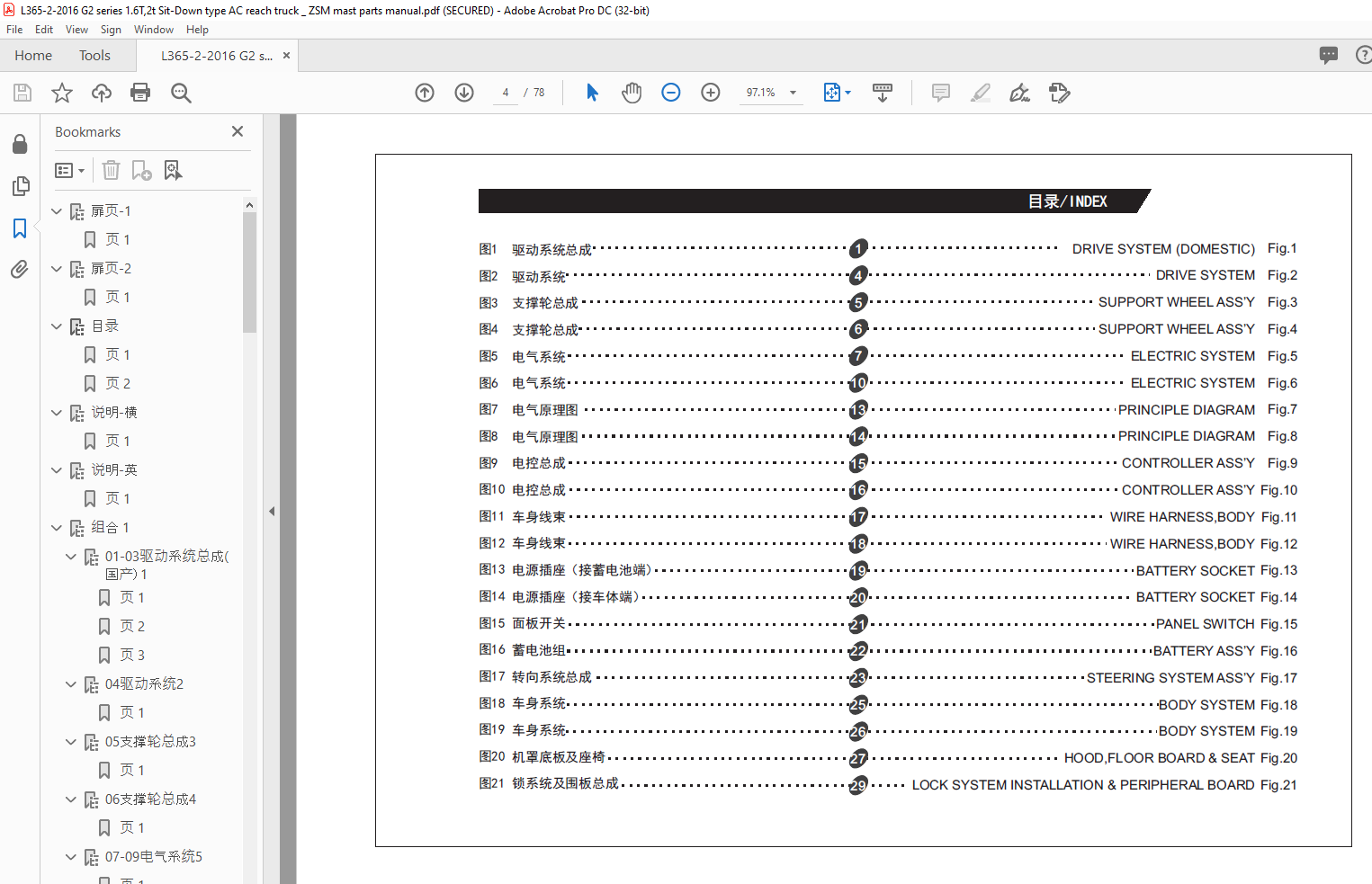Add document to starred favorites
Viewport: 1372px width, 884px height.
(62, 93)
